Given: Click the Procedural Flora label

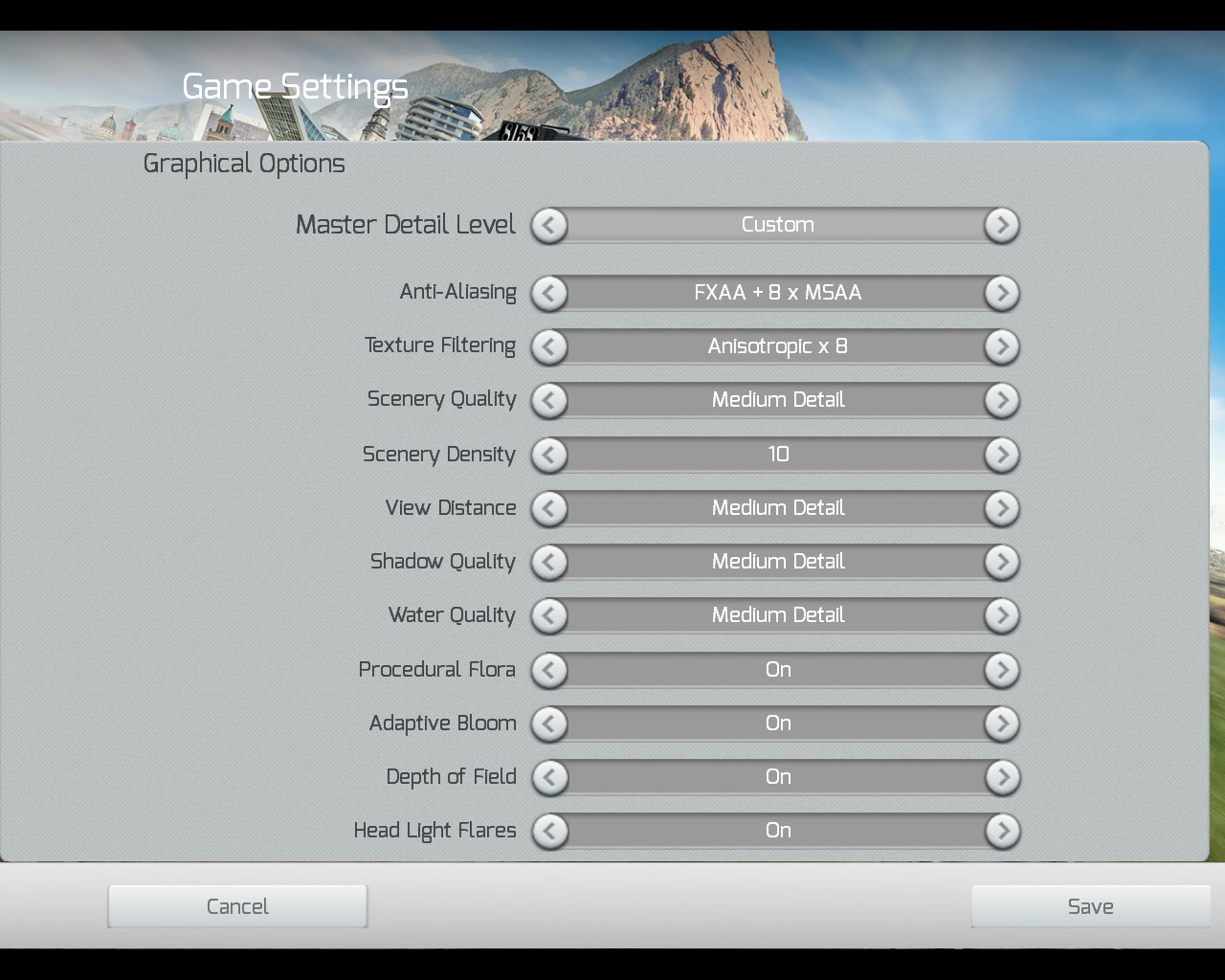Looking at the screenshot, I should (x=437, y=670).
